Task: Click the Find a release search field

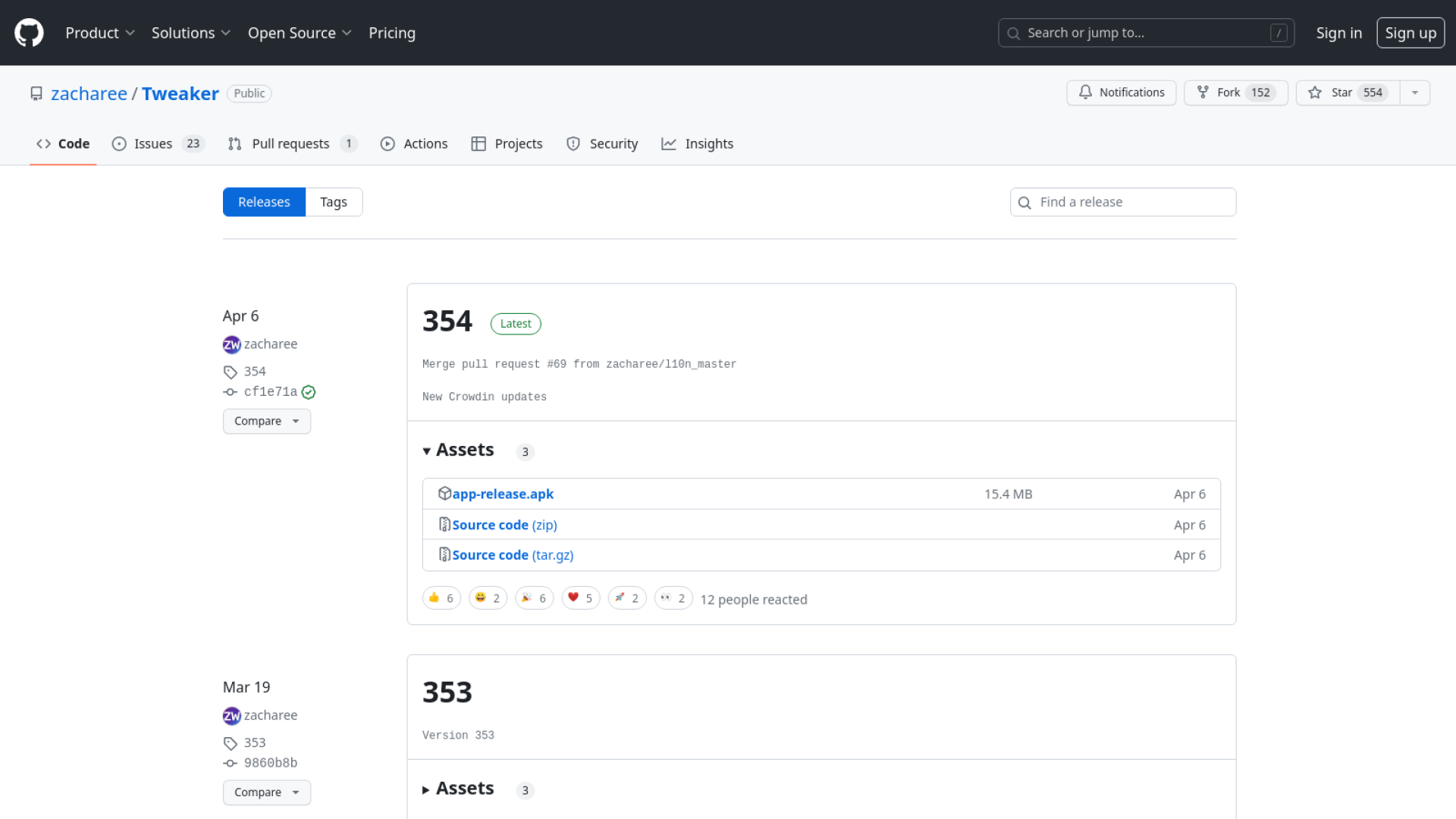Action: pyautogui.click(x=1122, y=202)
